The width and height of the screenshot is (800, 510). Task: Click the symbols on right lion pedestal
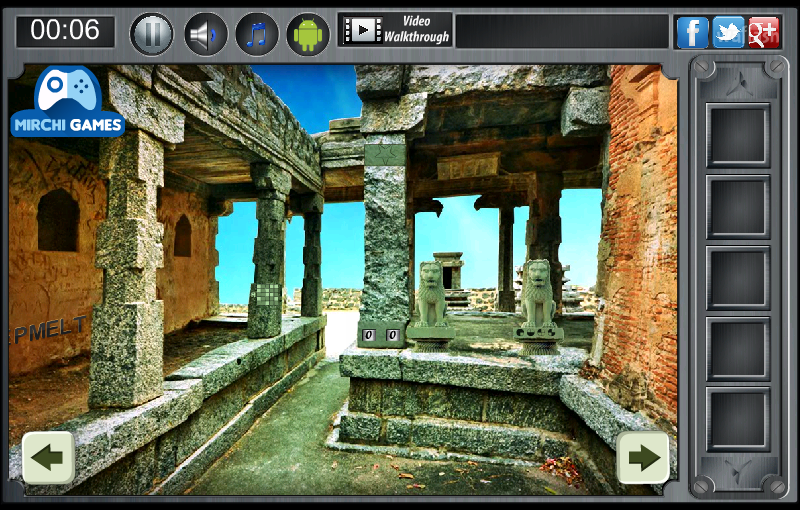point(538,333)
